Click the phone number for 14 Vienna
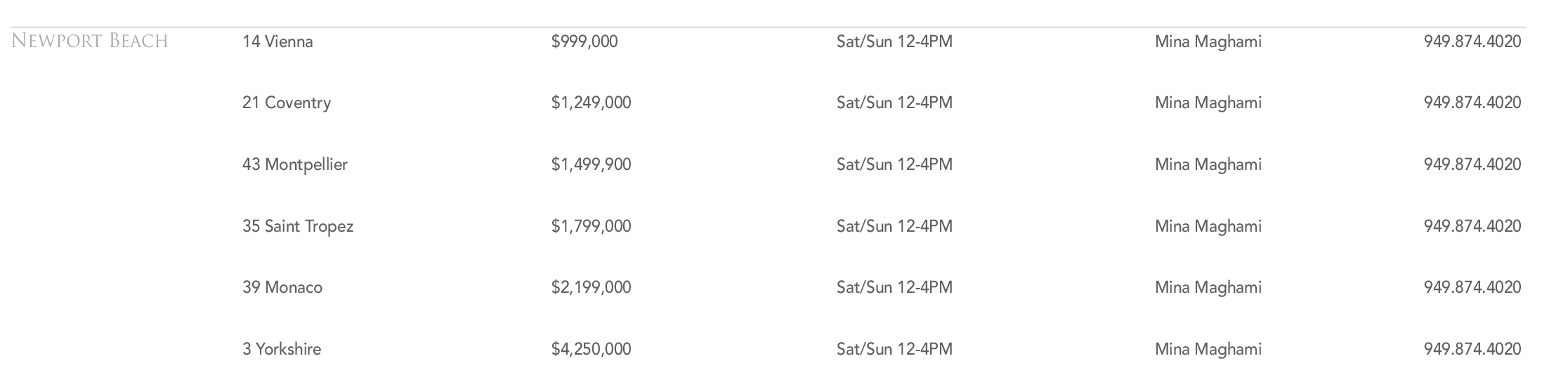The height and width of the screenshot is (368, 1568). coord(1472,41)
